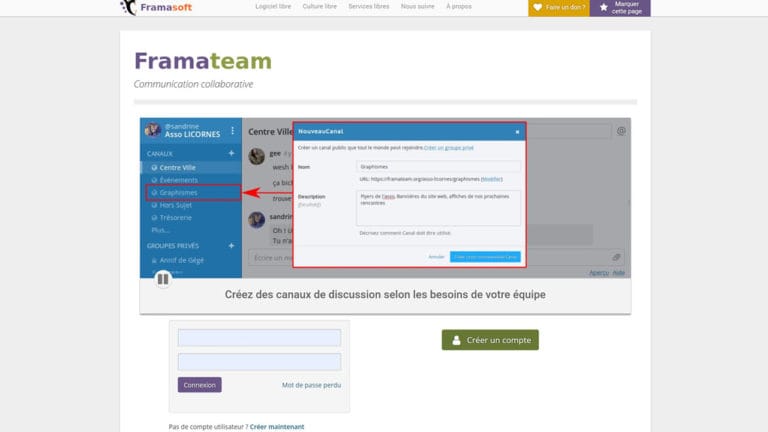Open the Mot de passe perdu link

pos(312,385)
